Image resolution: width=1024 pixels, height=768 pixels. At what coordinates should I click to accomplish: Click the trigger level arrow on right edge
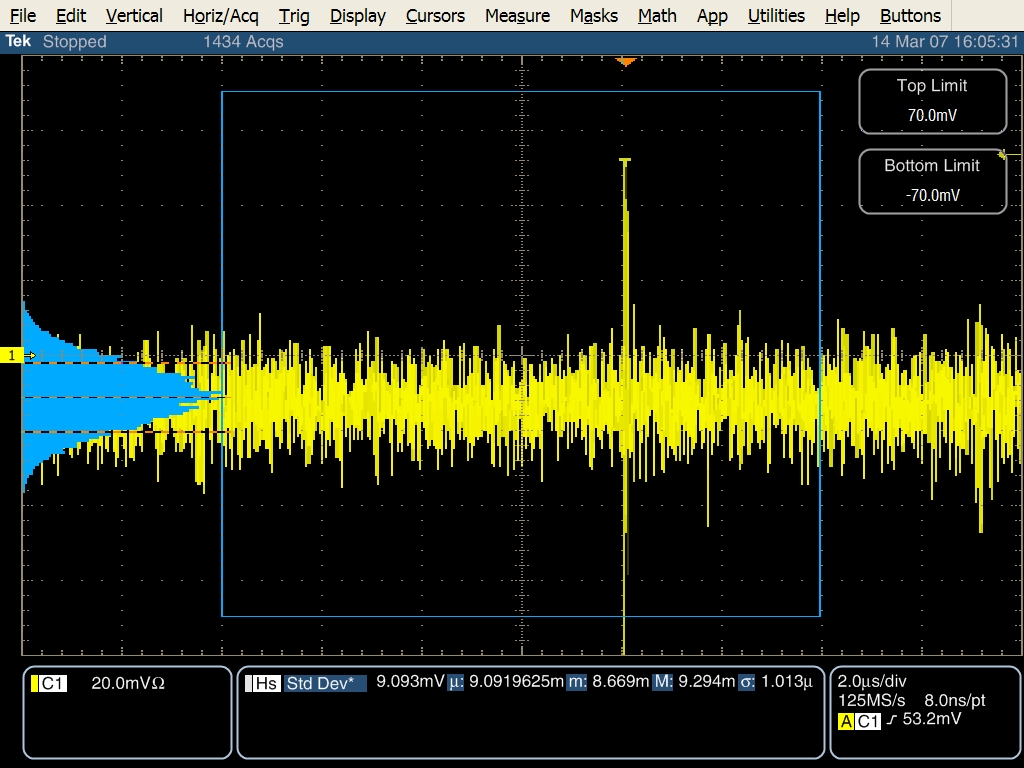pos(1004,154)
